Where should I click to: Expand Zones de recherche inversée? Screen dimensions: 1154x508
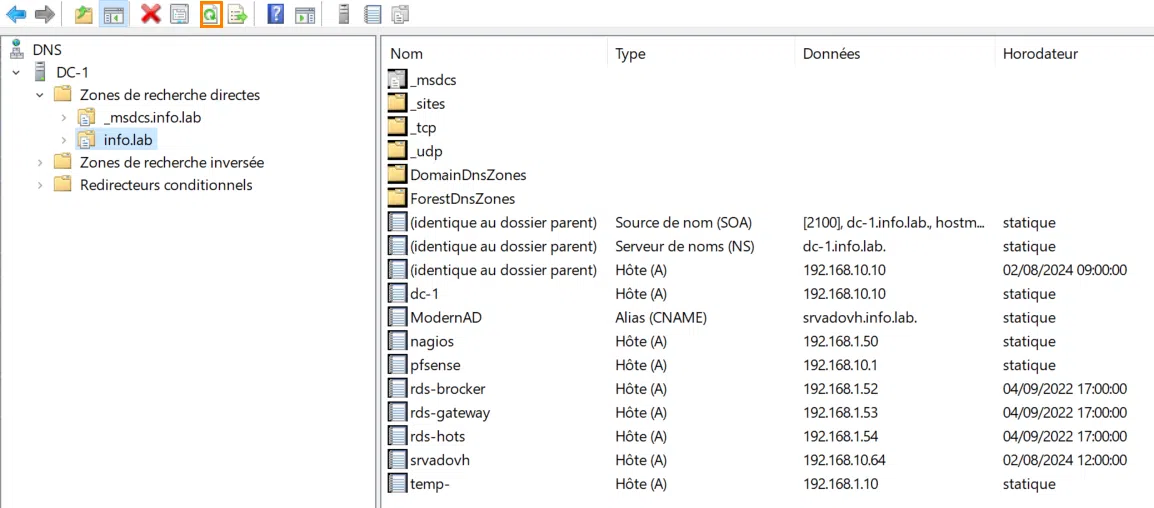(40, 162)
